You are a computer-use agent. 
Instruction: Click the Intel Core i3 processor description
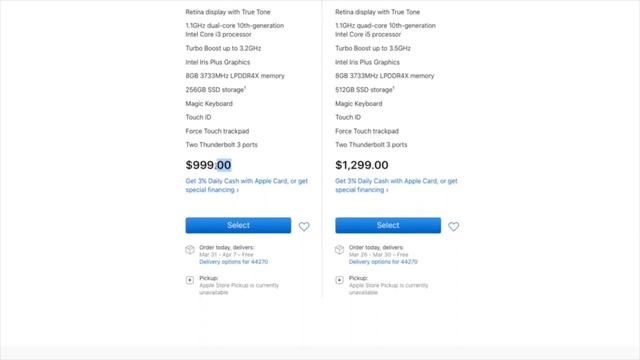(x=235, y=30)
